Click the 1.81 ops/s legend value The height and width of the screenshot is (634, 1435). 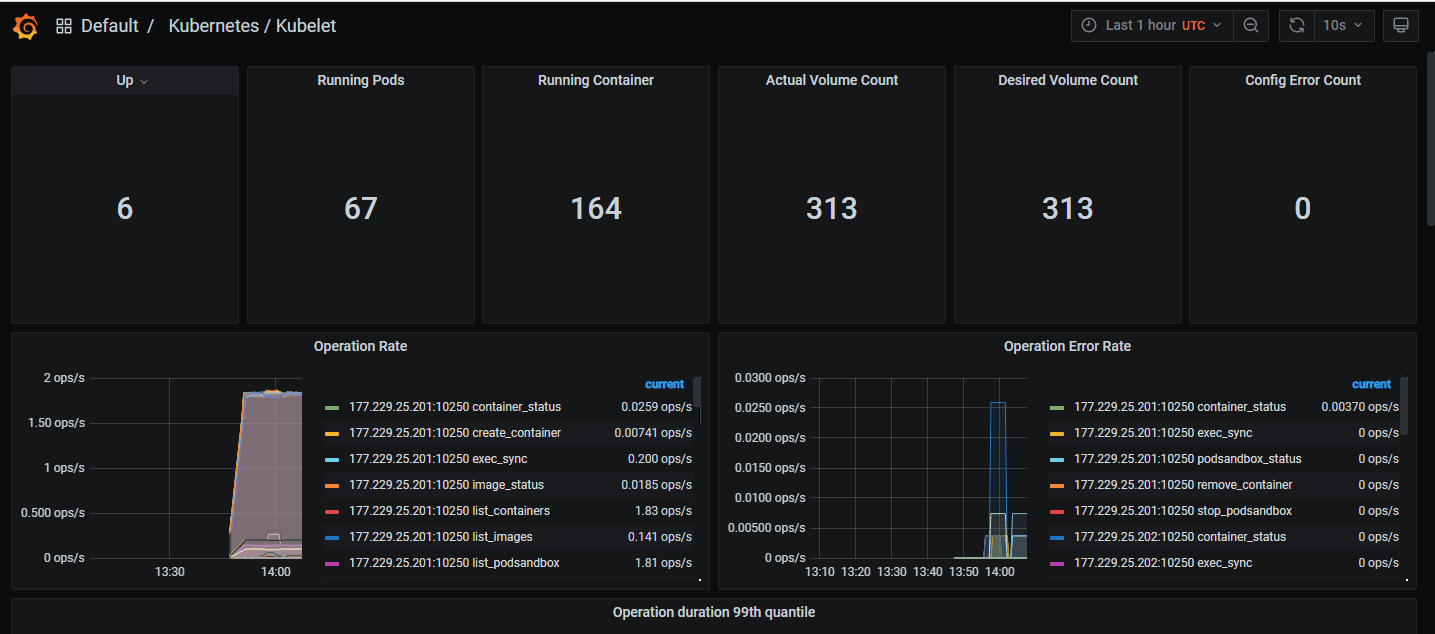pos(663,563)
